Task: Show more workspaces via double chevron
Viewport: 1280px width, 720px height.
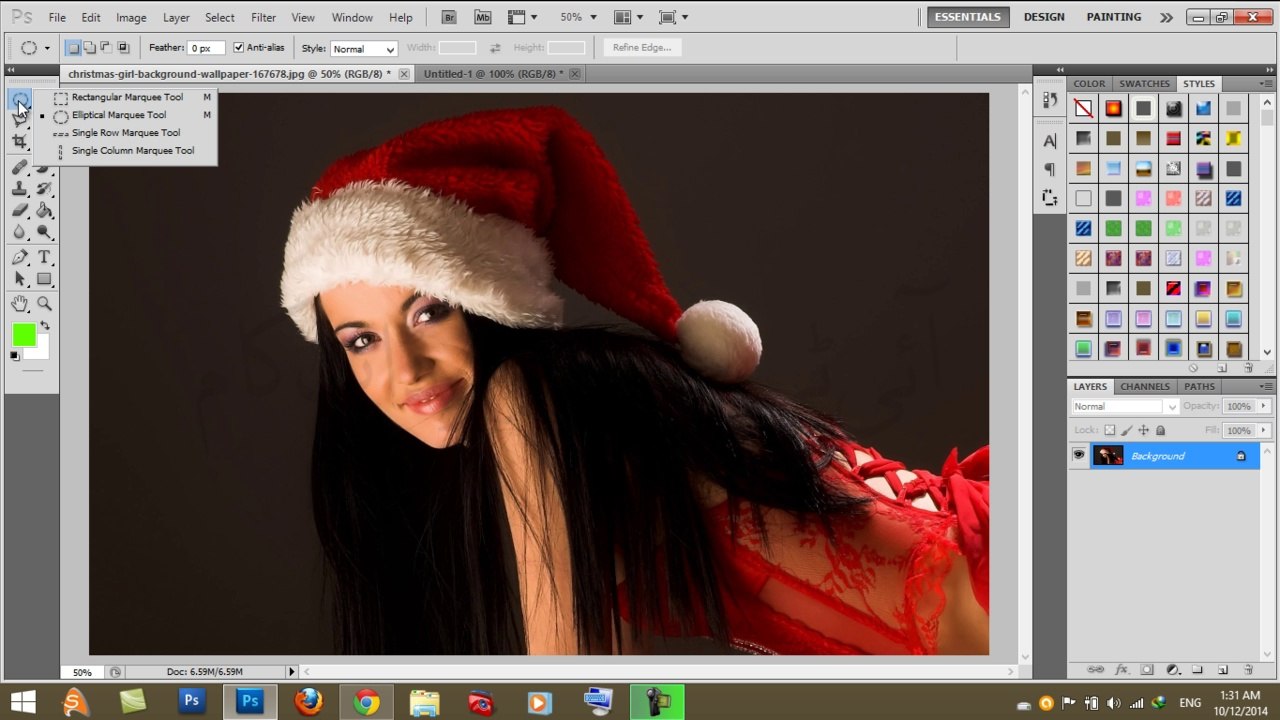Action: point(1166,17)
